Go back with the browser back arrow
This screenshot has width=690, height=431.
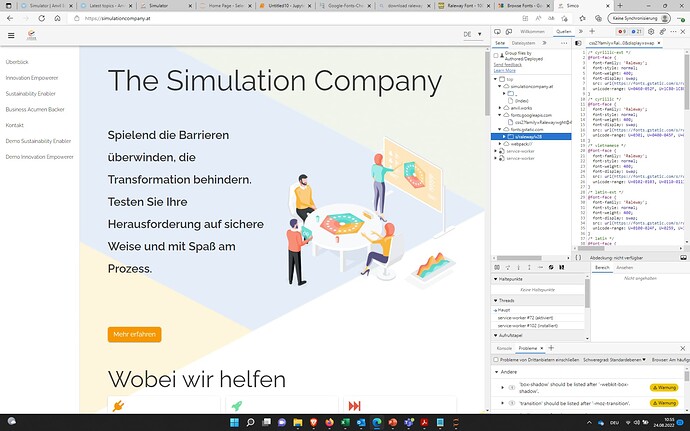click(10, 18)
